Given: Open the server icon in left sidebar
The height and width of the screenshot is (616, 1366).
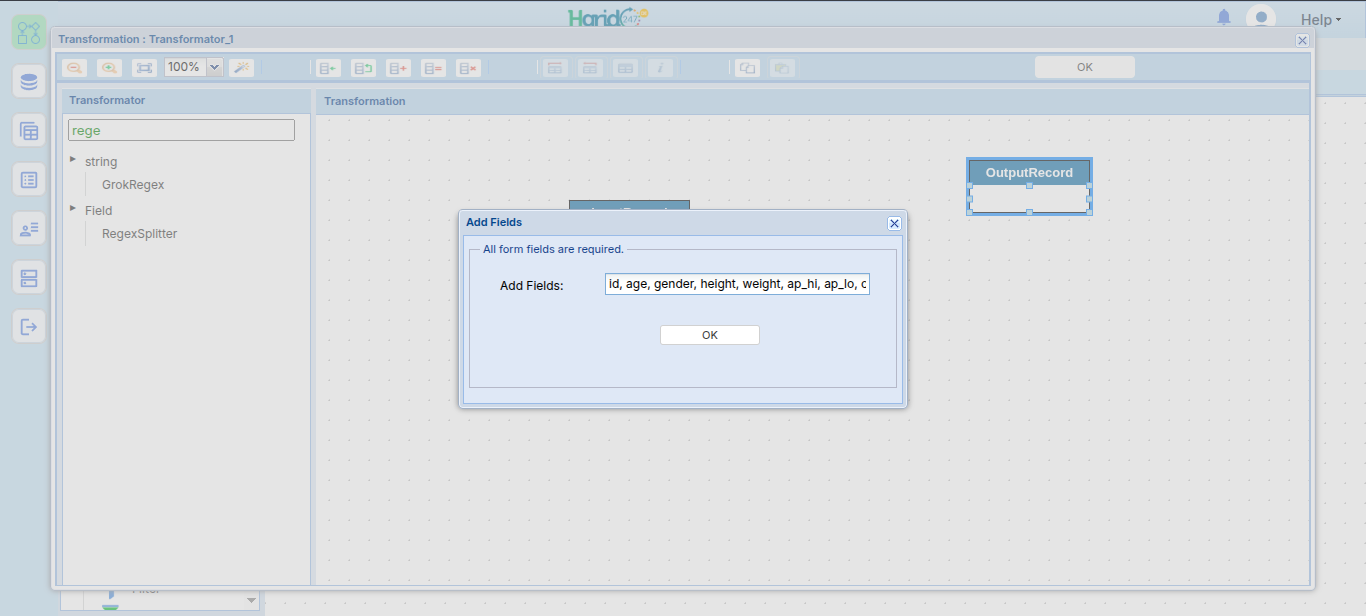Looking at the screenshot, I should coord(29,278).
